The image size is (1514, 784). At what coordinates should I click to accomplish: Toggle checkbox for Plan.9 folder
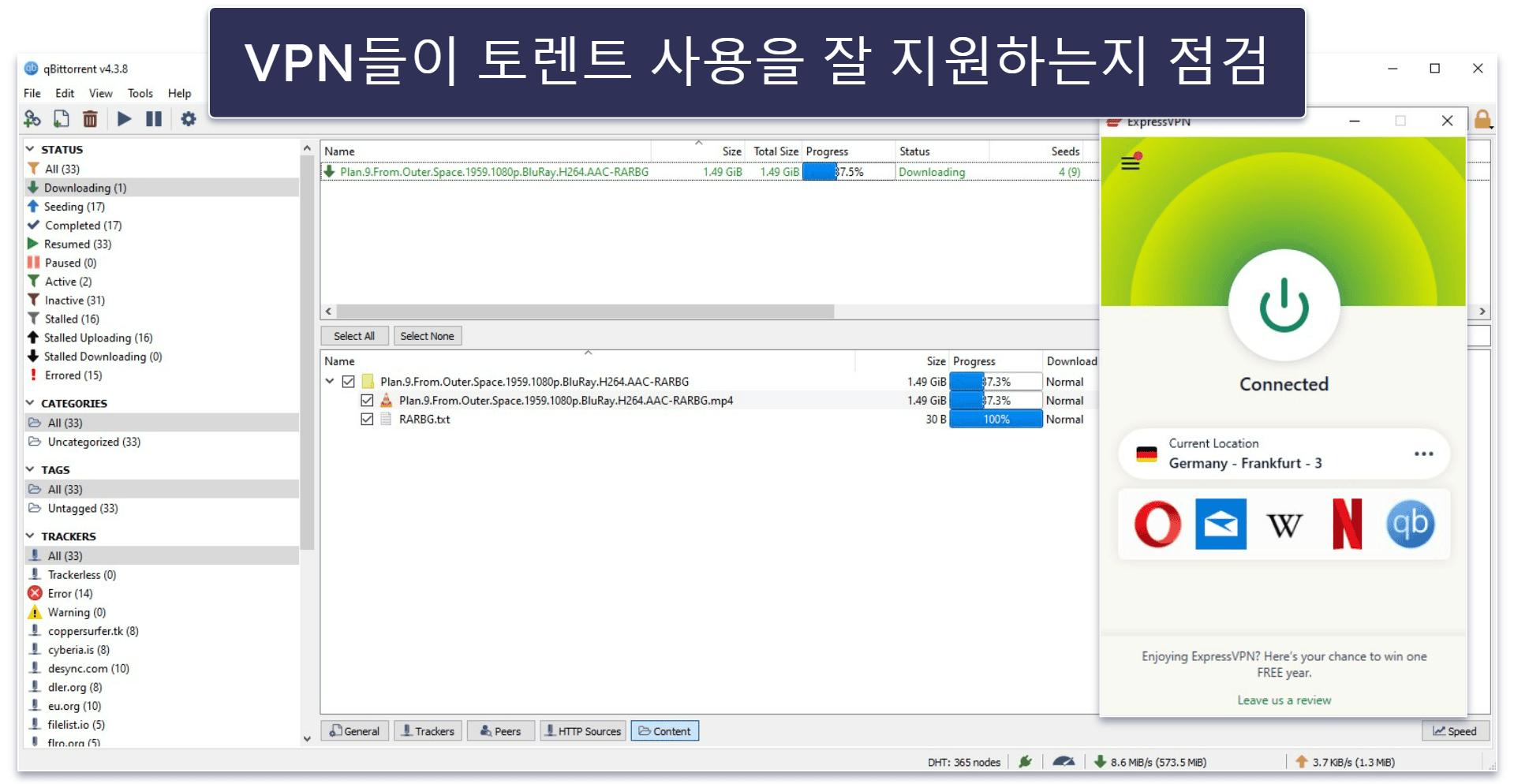[348, 382]
